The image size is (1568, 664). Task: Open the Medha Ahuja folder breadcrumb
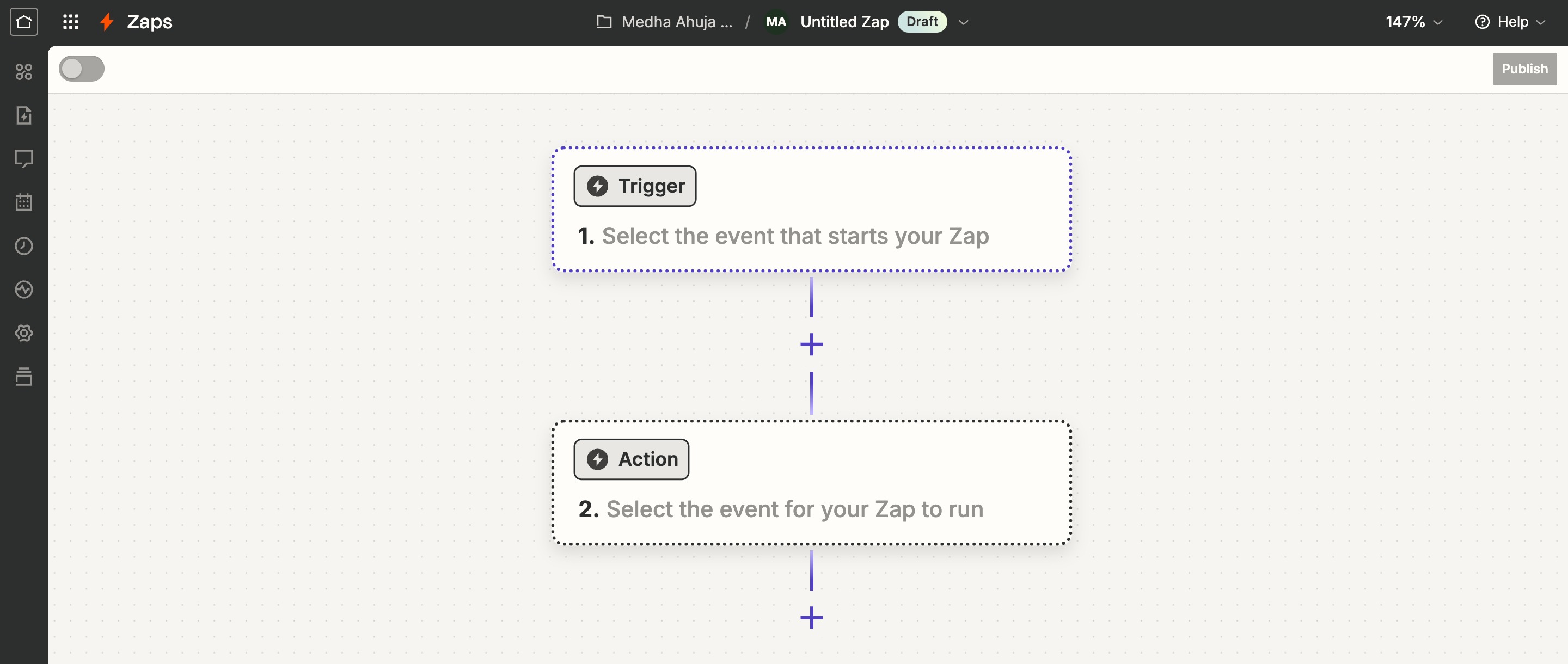665,22
